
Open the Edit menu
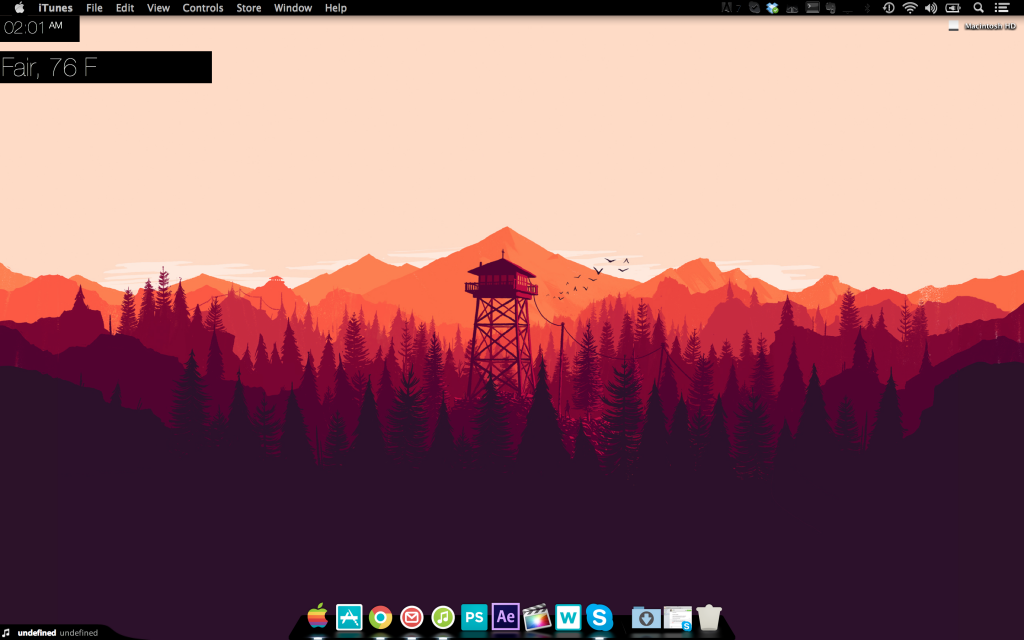coord(125,8)
